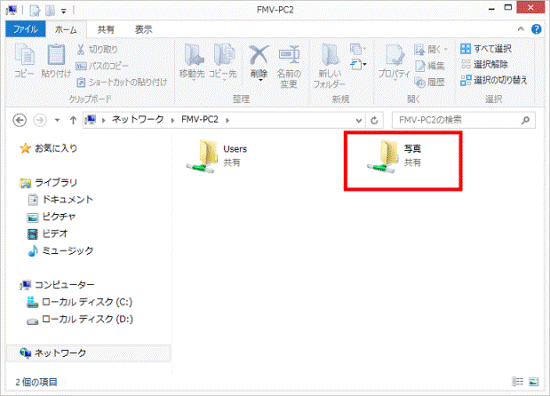The height and width of the screenshot is (396, 550).
Task: Click the Properties icon in quick access toolbar
Action: pos(35,10)
